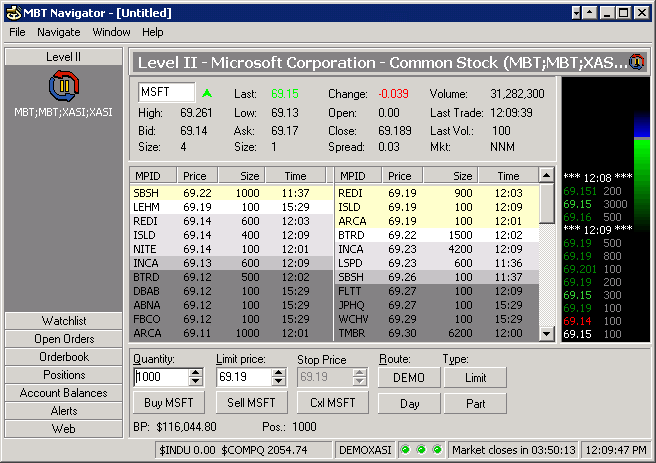Viewport: 656px width, 463px height.
Task: Open the Watchlist panel
Action: click(x=64, y=321)
